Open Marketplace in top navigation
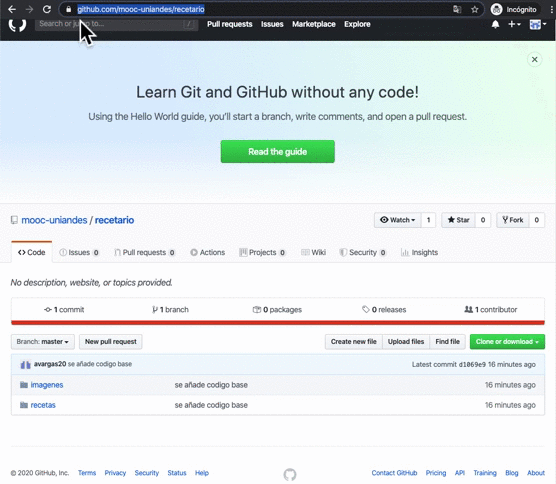 pos(314,24)
